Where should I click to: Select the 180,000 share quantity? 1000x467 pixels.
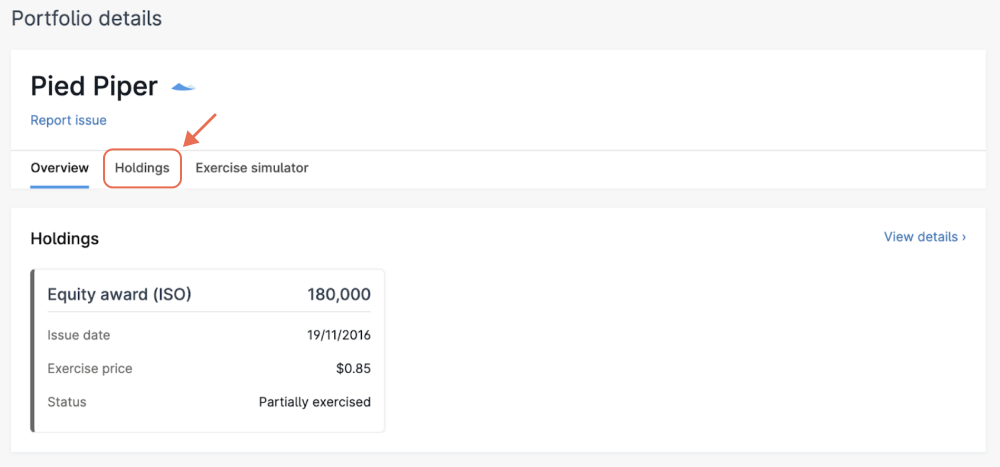pyautogui.click(x=339, y=294)
